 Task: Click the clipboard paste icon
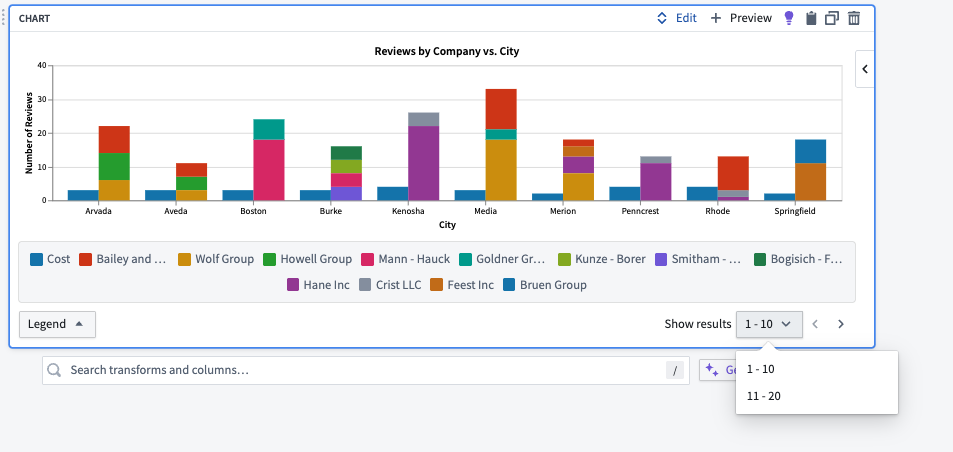tap(811, 18)
